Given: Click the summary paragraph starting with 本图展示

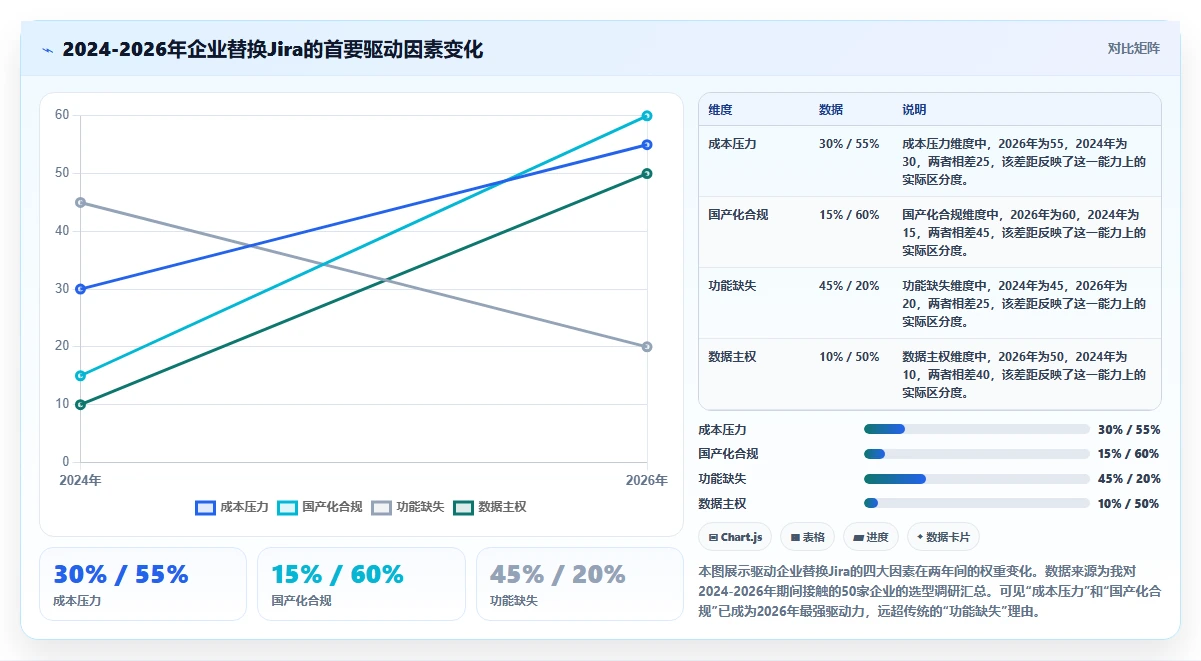Looking at the screenshot, I should tap(930, 591).
